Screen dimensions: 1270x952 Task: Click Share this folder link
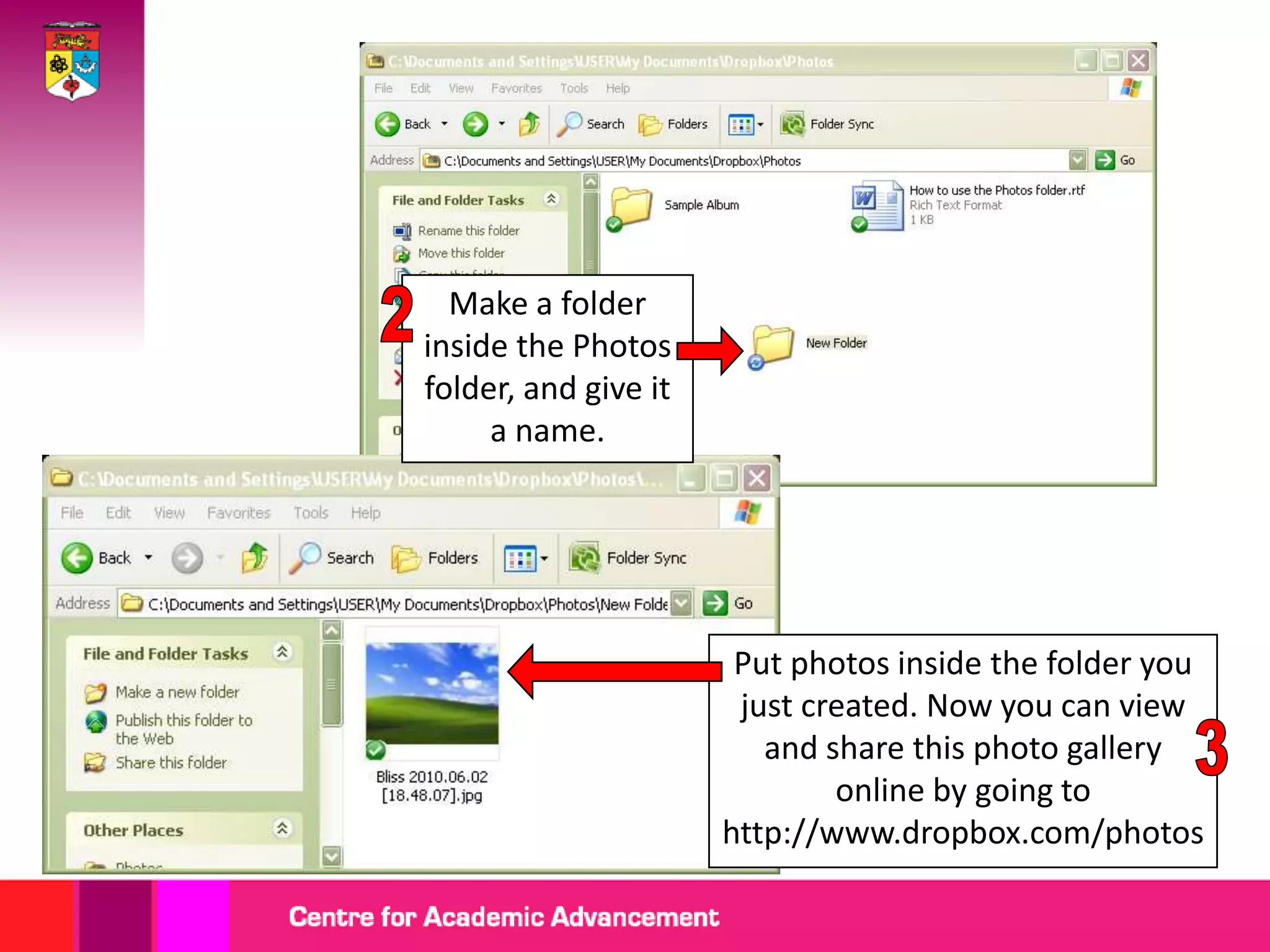click(x=171, y=762)
